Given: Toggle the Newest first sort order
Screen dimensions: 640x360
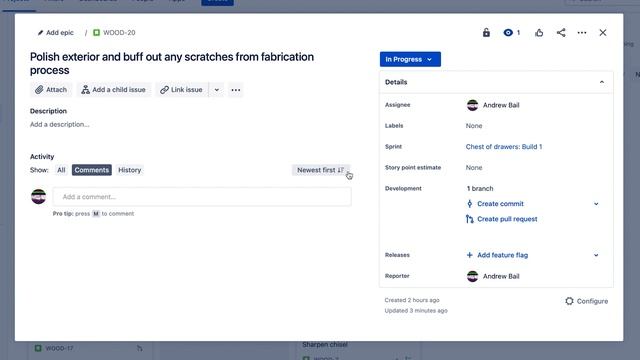Looking at the screenshot, I should [x=320, y=170].
